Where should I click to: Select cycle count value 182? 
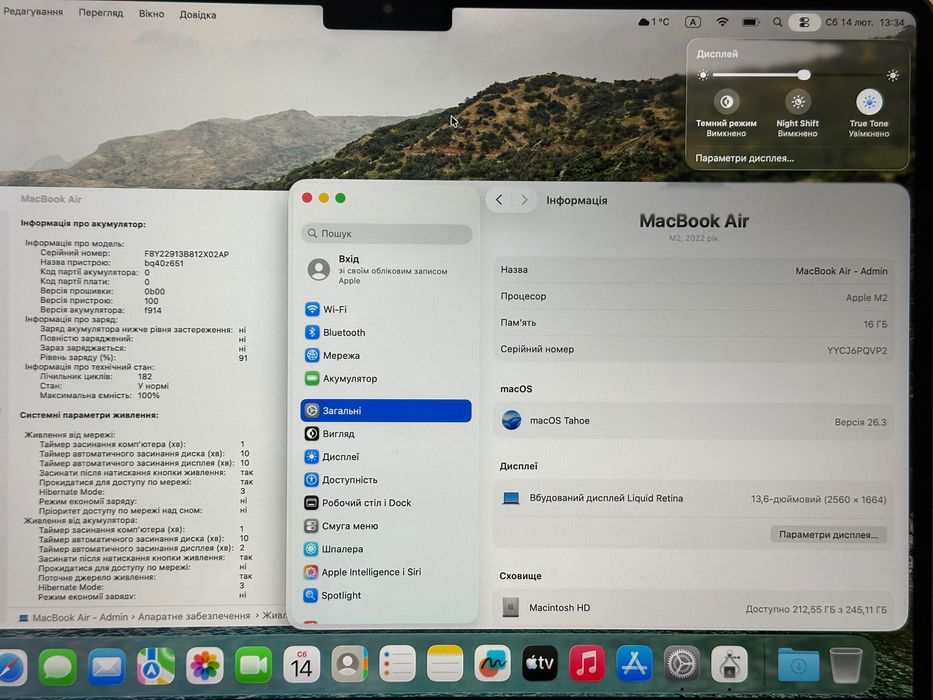(145, 376)
